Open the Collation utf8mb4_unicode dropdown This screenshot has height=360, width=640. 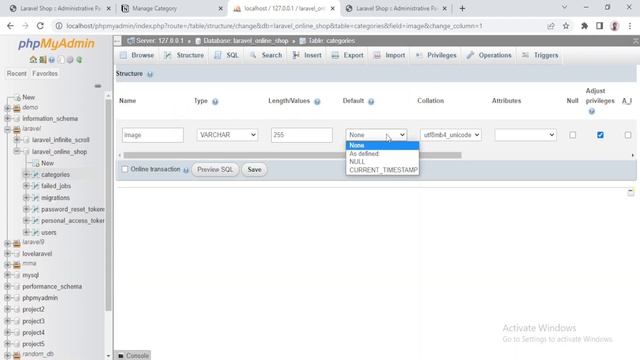point(451,135)
